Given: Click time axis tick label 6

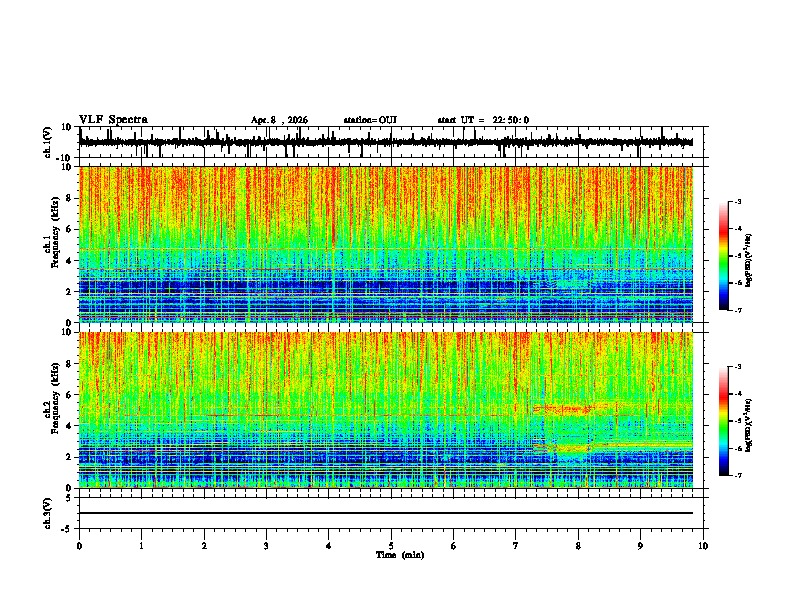Looking at the screenshot, I should click(453, 546).
